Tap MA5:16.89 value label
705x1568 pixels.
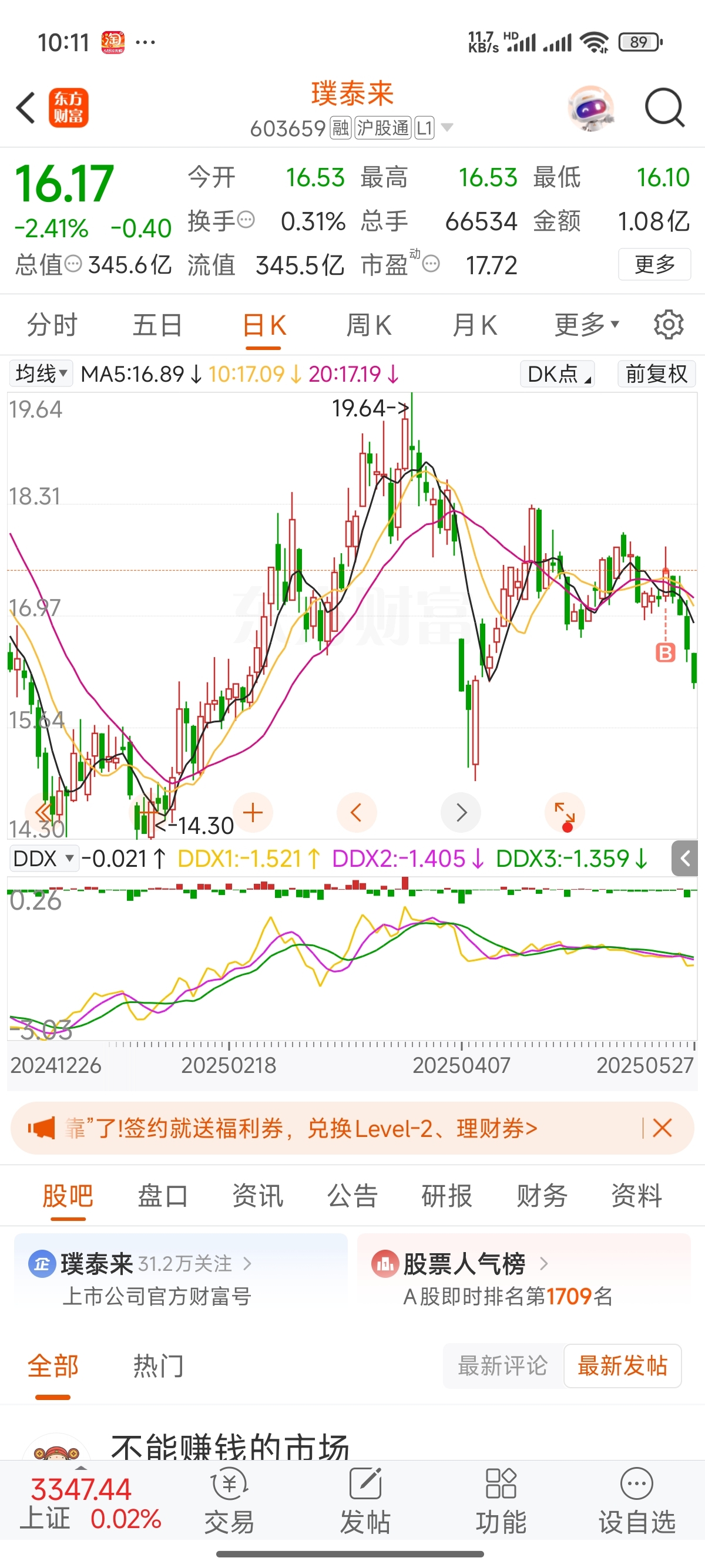tap(141, 374)
